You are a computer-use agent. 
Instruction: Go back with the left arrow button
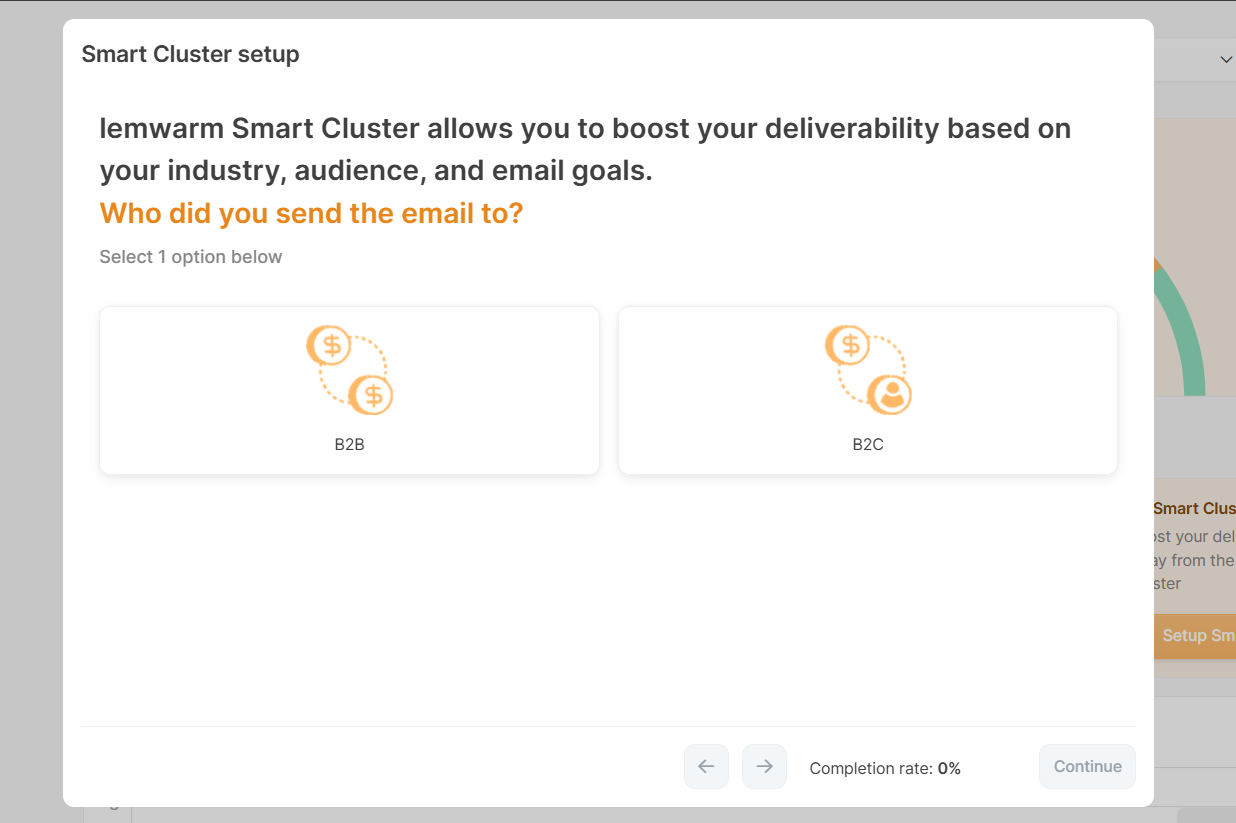click(x=706, y=766)
